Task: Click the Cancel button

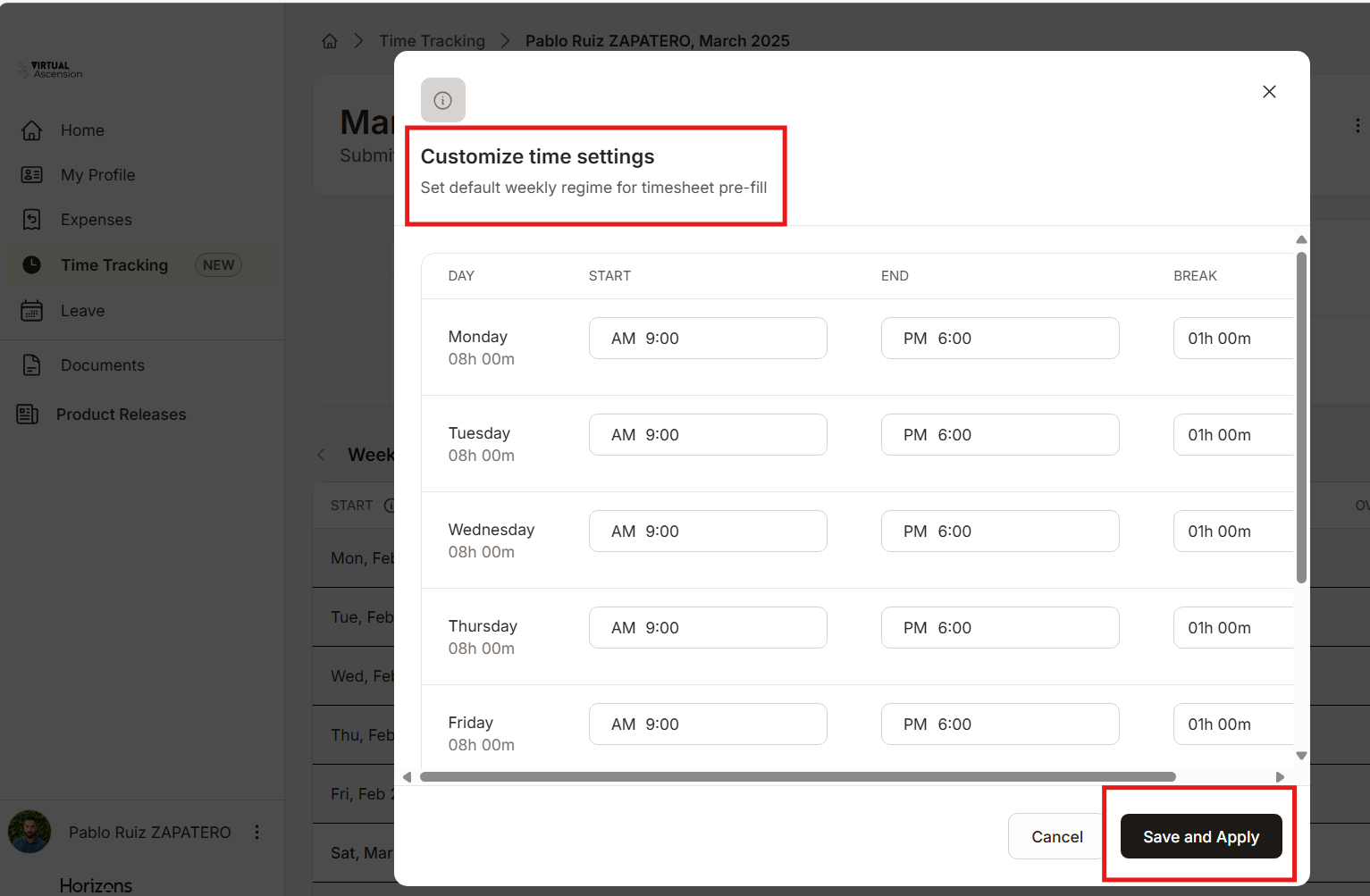Action: (x=1057, y=836)
